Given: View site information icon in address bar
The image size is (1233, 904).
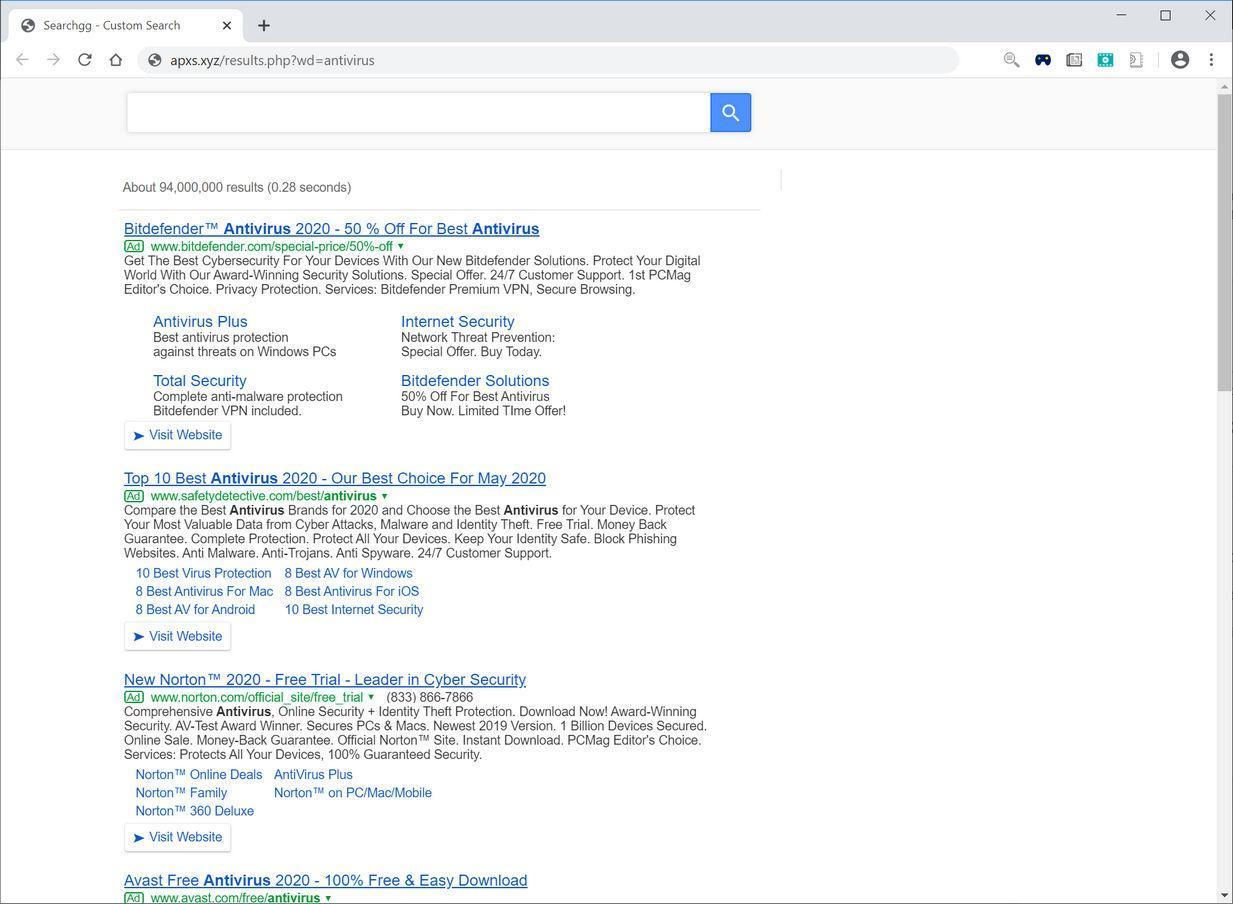Looking at the screenshot, I should click(155, 60).
